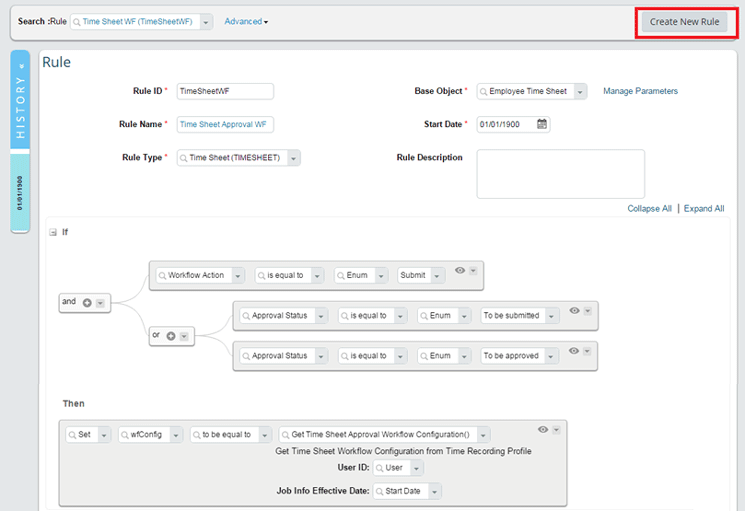Open the Start Date calendar picker

pos(542,124)
